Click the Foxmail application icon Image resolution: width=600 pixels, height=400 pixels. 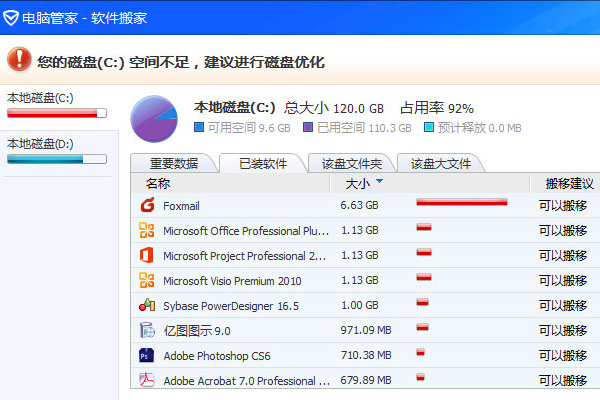point(147,205)
